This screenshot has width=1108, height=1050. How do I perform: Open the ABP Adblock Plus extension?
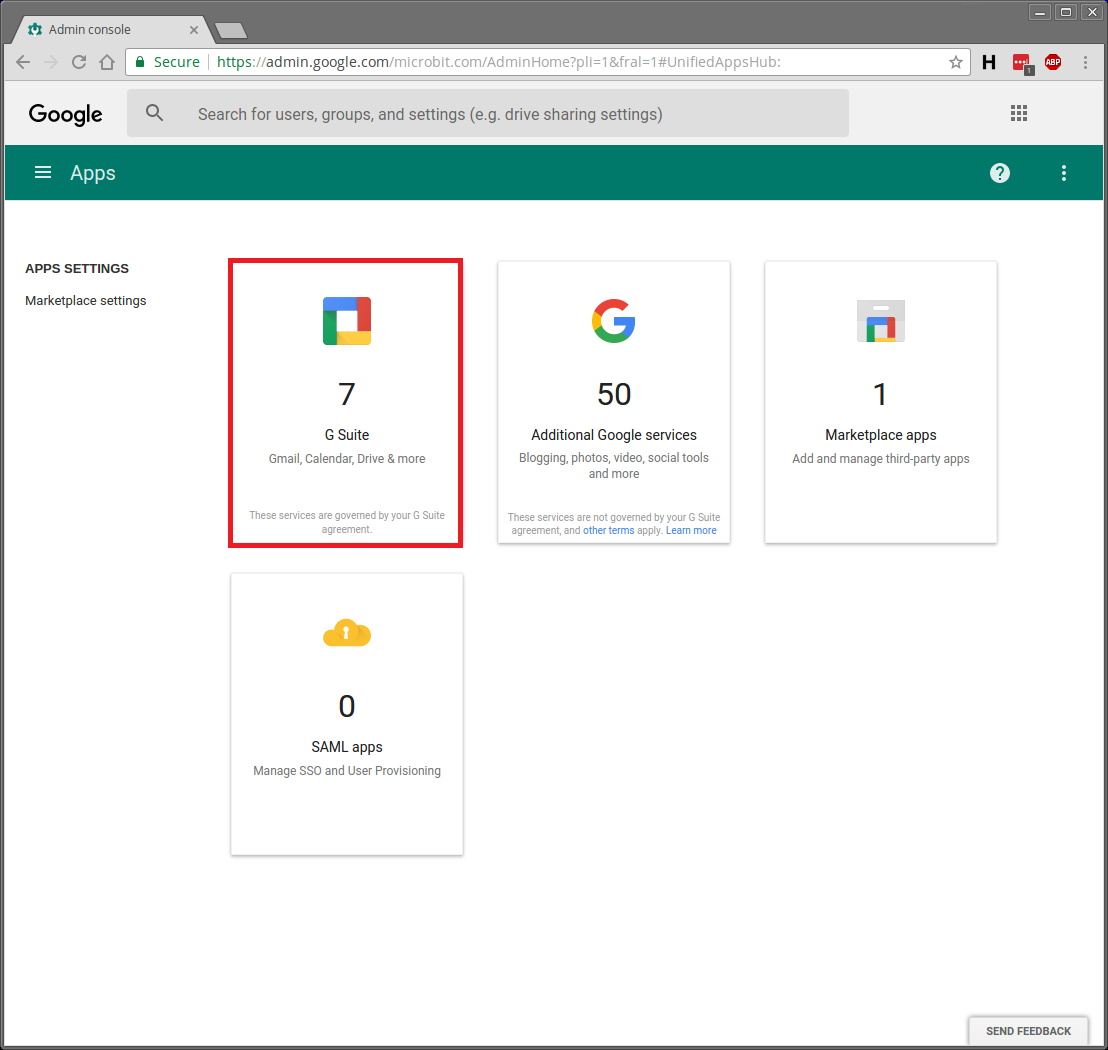[1053, 62]
